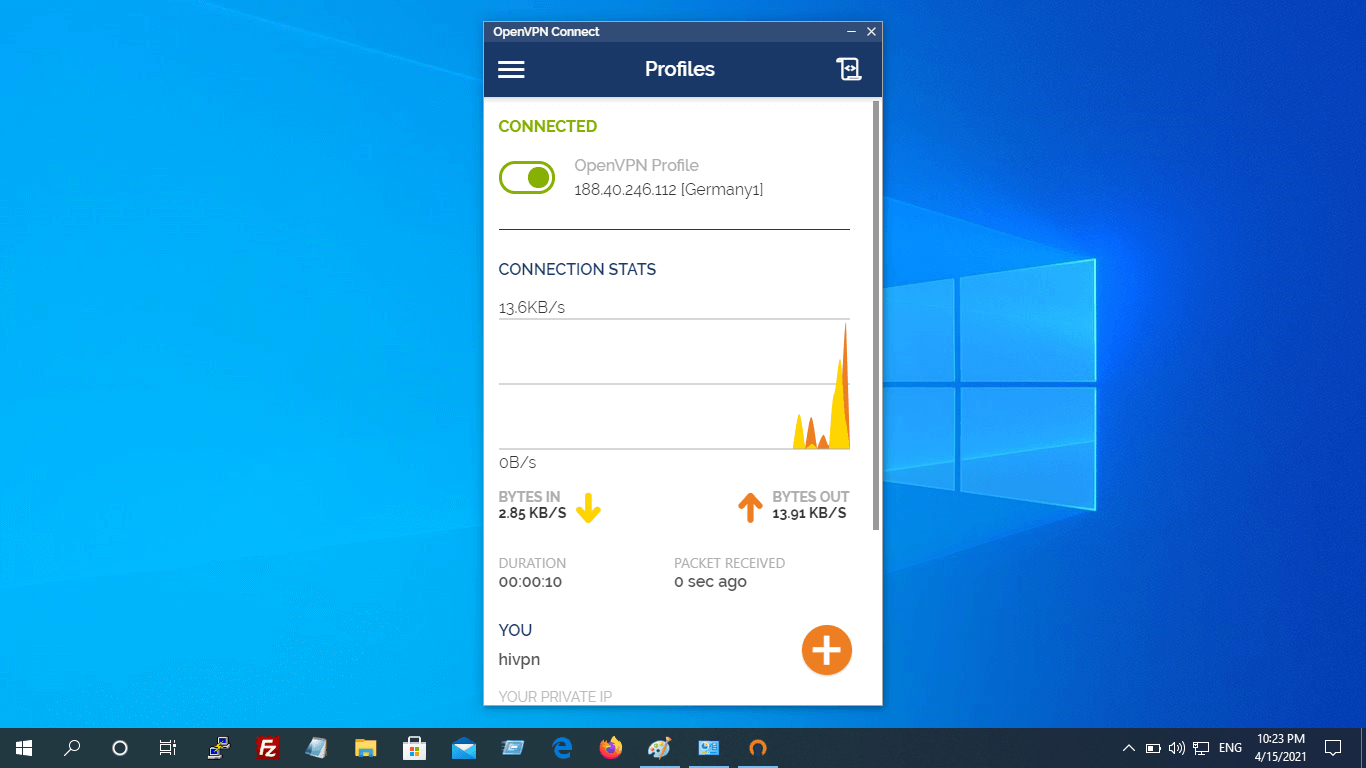The image size is (1366, 768).
Task: Expand the hidden system tray icons chevron
Action: pos(1128,748)
